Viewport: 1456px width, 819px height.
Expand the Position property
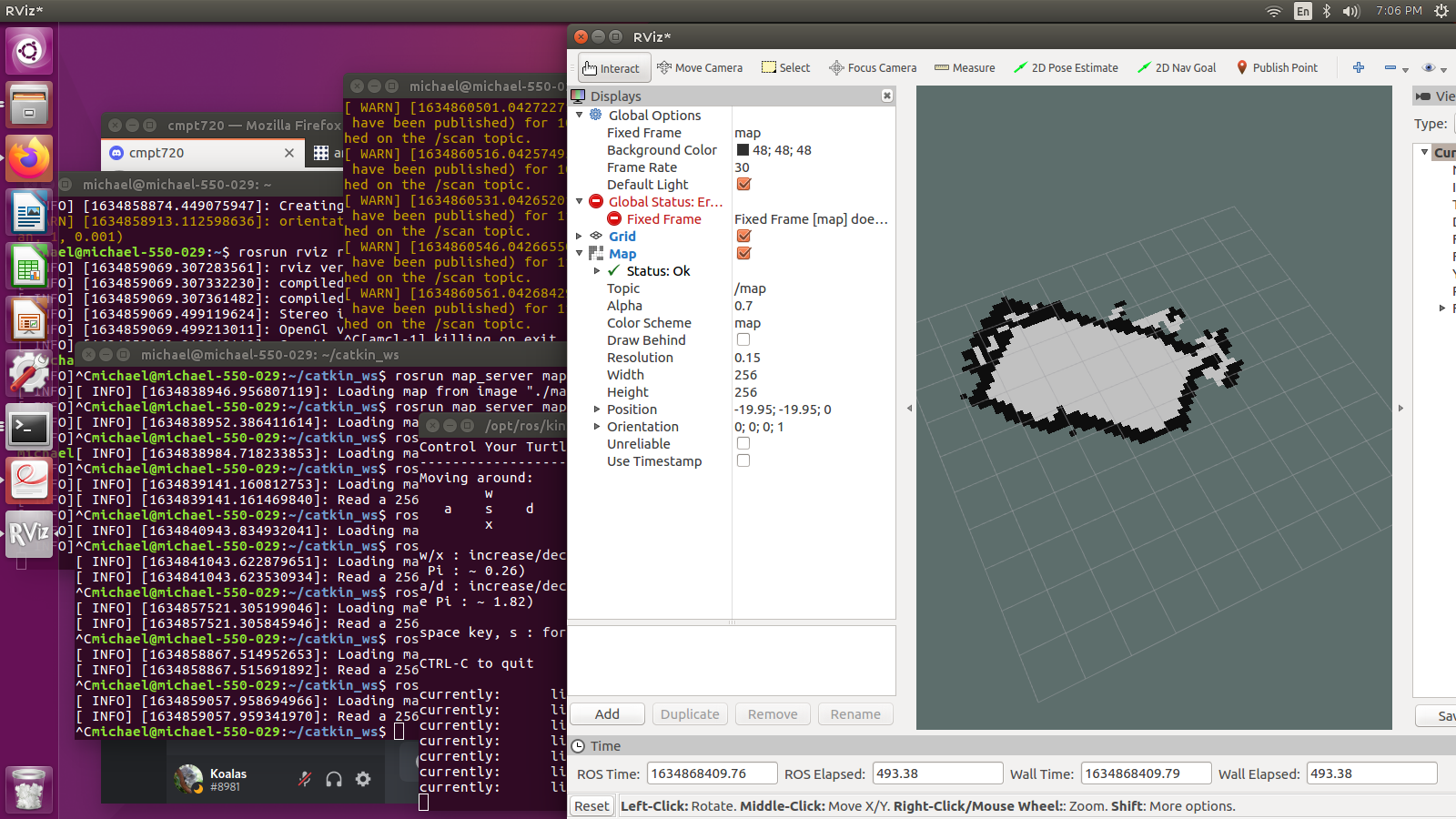tap(597, 409)
